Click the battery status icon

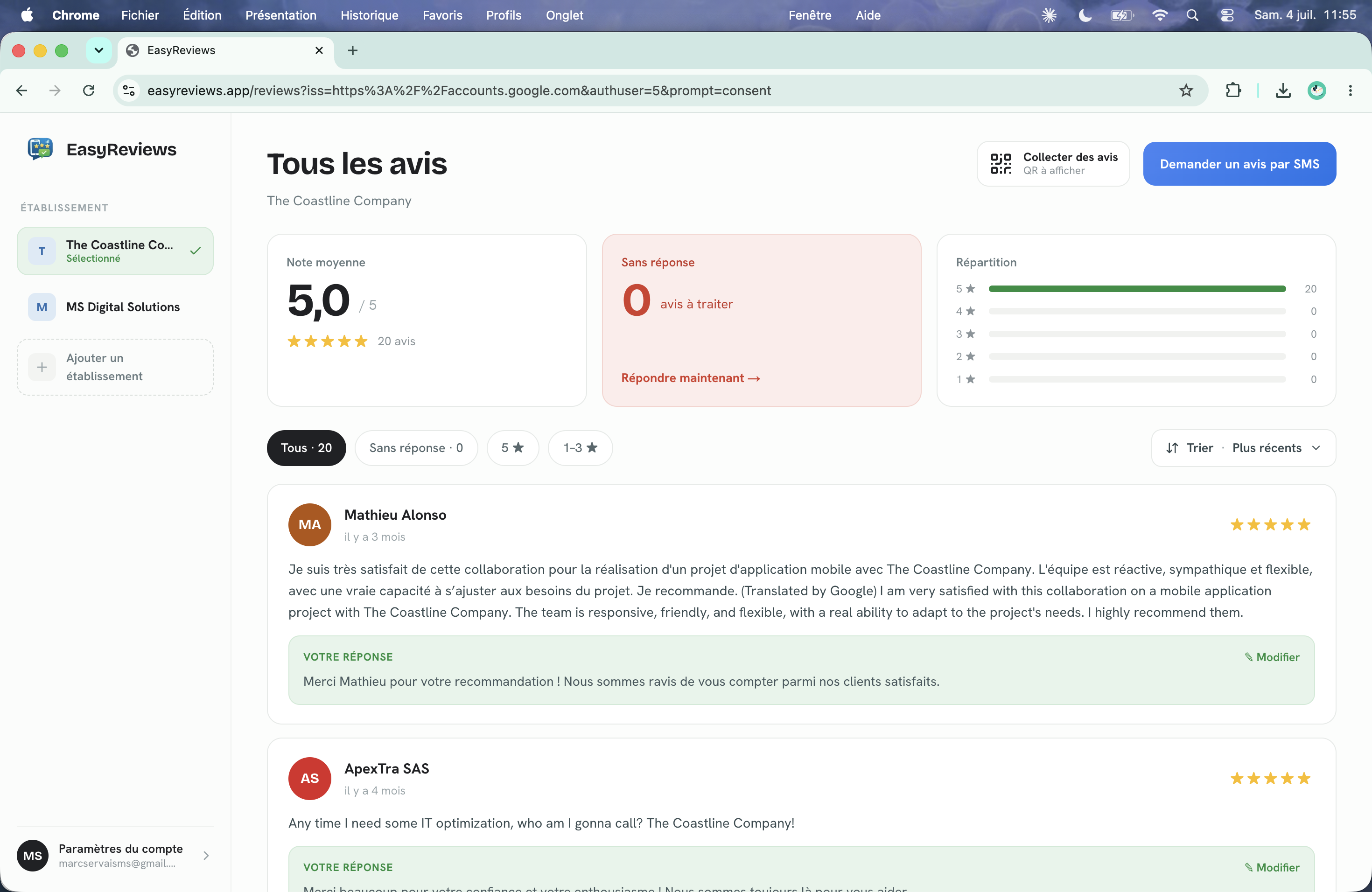pyautogui.click(x=1122, y=15)
